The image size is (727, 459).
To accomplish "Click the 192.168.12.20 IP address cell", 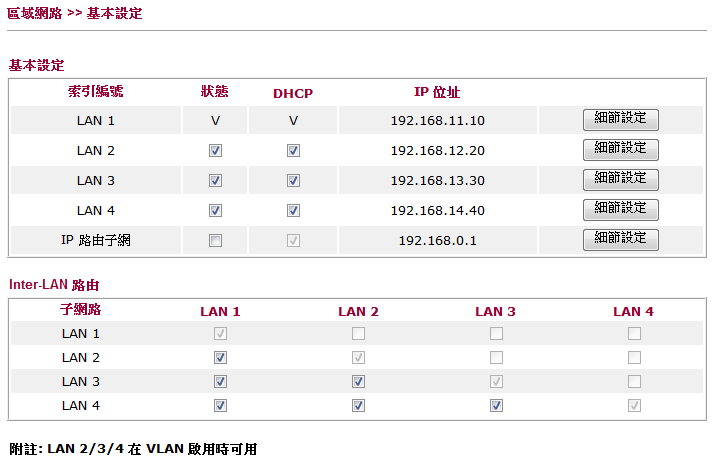I will point(437,151).
